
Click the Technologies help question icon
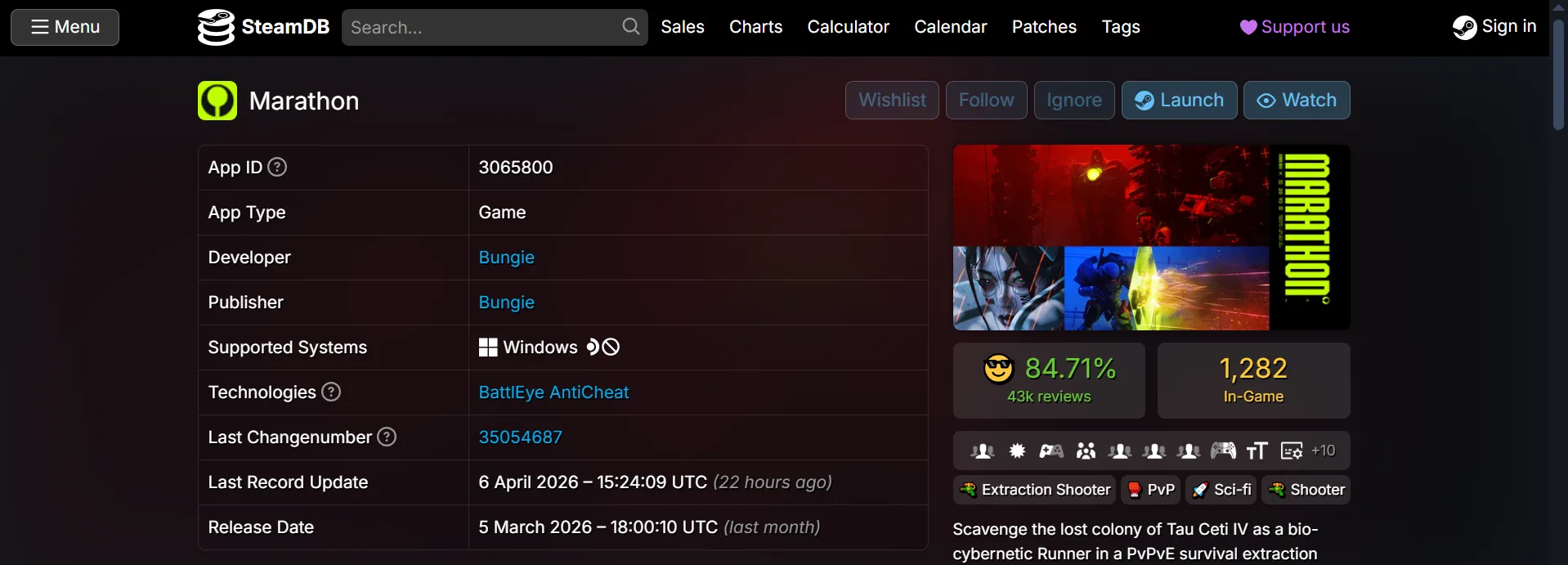pyautogui.click(x=331, y=392)
